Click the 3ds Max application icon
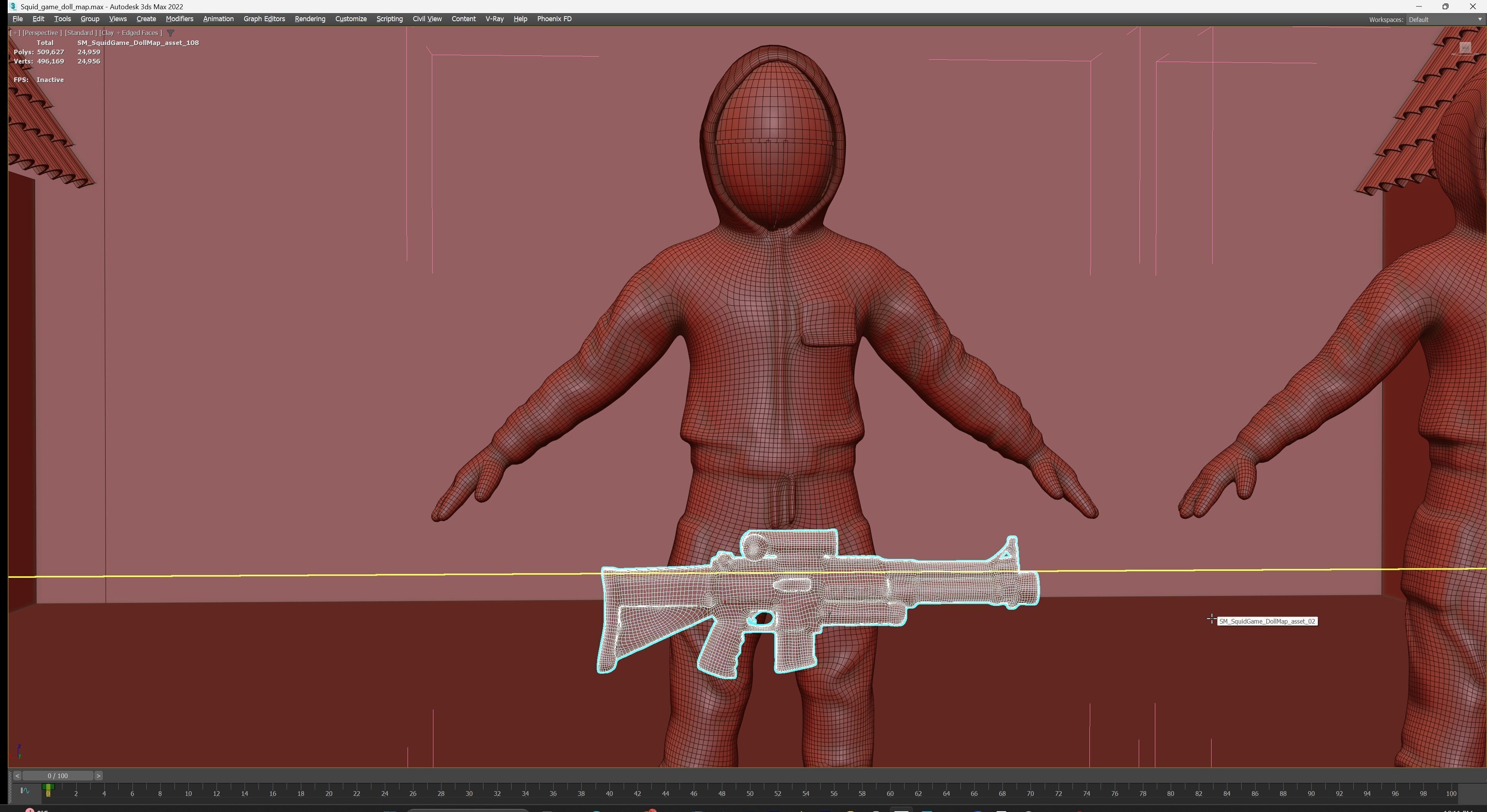The height and width of the screenshot is (812, 1487). coord(13,6)
